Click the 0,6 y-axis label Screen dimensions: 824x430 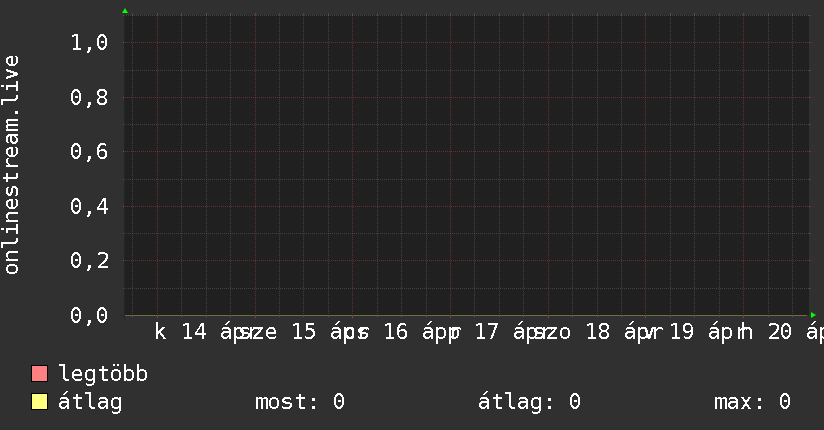tap(89, 152)
